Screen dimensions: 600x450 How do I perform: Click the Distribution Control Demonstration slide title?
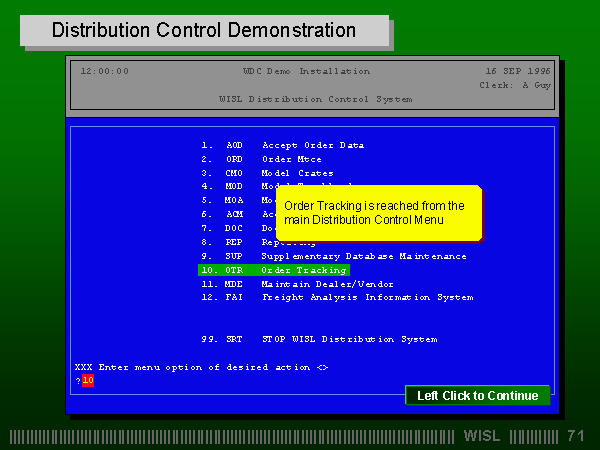click(x=204, y=30)
